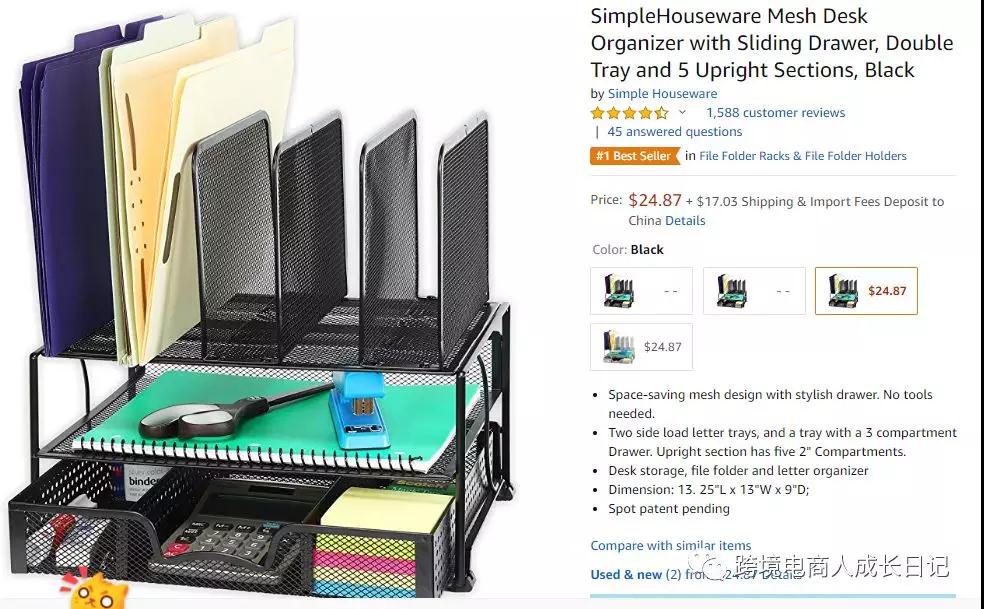Click the #1 Best Seller badge

(634, 156)
